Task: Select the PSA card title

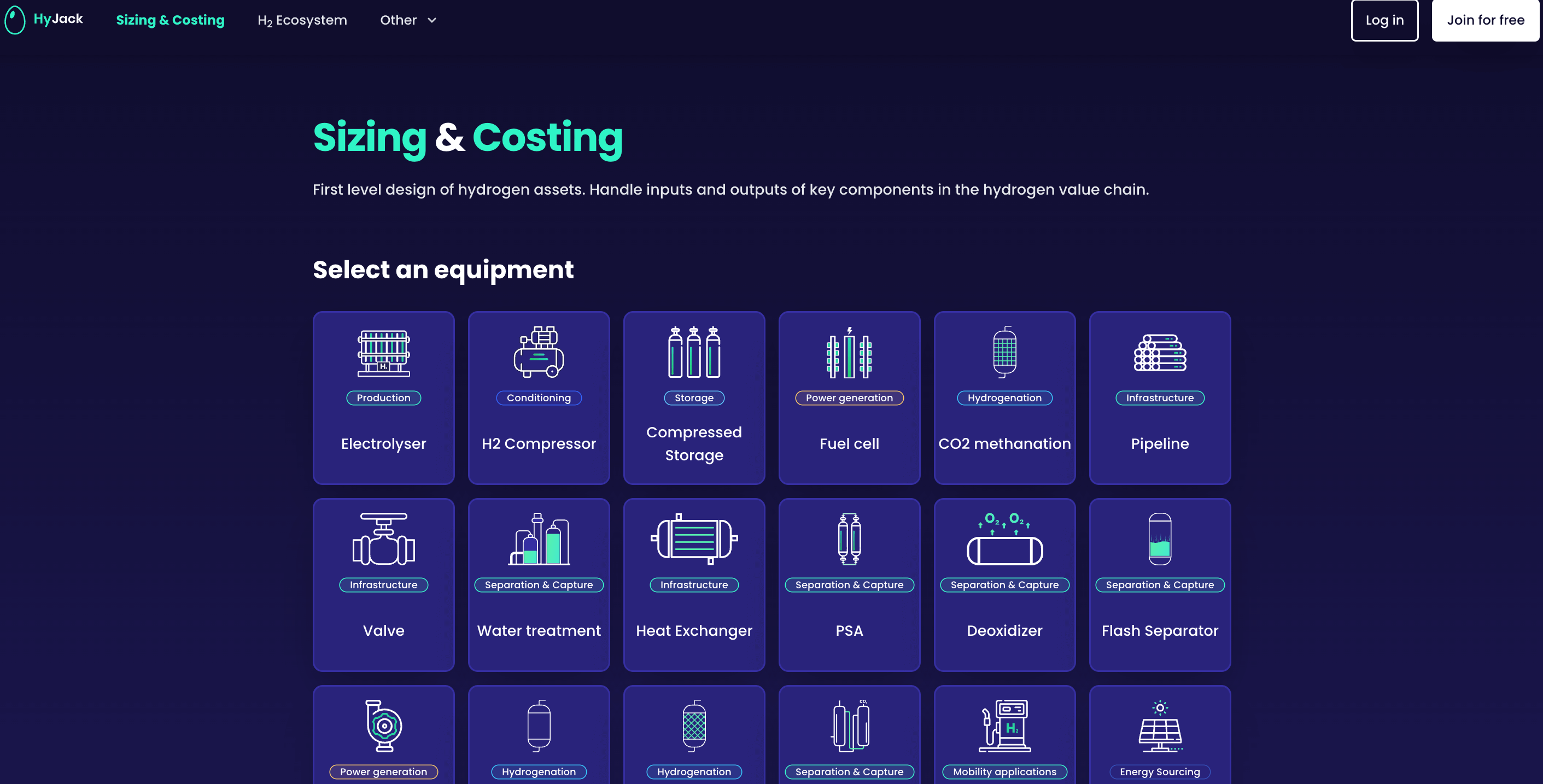Action: pos(849,631)
